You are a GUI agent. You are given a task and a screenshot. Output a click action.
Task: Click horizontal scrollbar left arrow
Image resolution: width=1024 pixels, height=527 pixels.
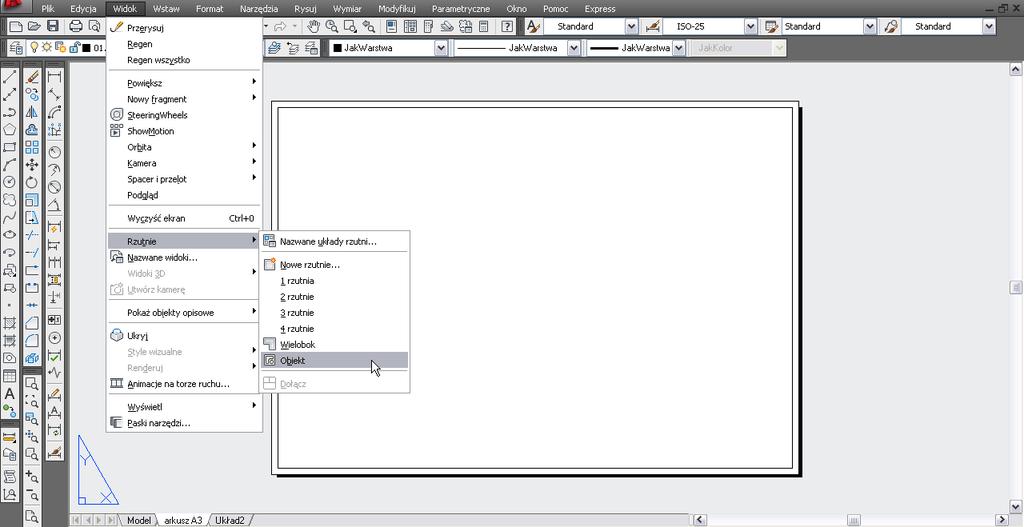(x=699, y=520)
